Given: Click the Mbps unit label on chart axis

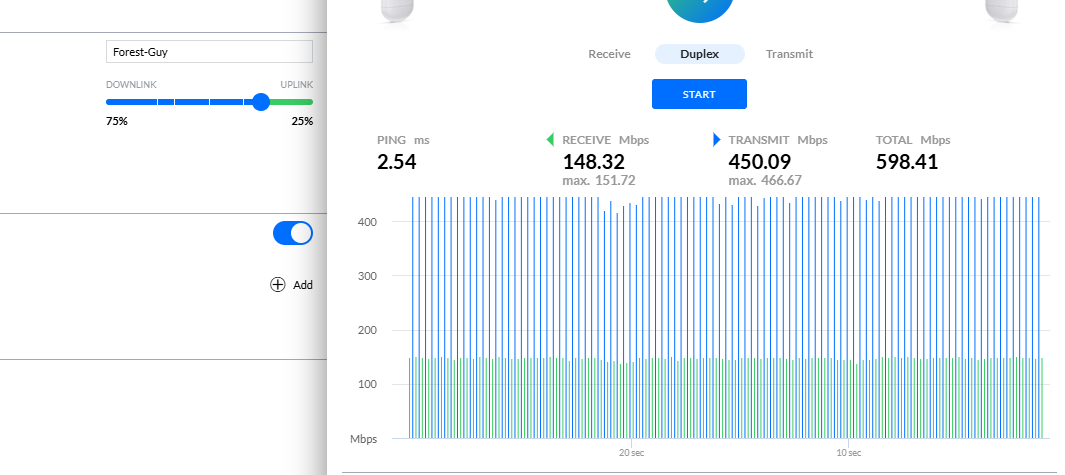Looking at the screenshot, I should tap(363, 439).
